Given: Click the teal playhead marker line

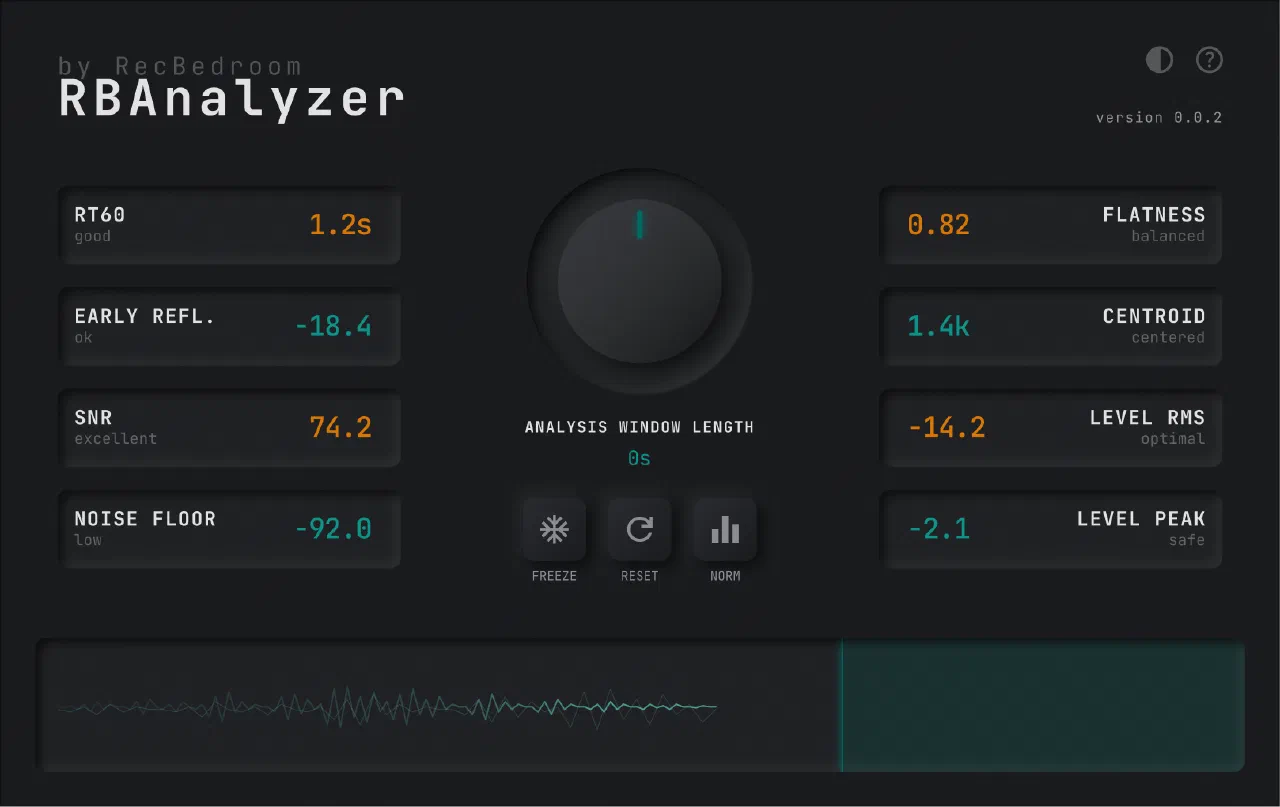Looking at the screenshot, I should (x=841, y=707).
